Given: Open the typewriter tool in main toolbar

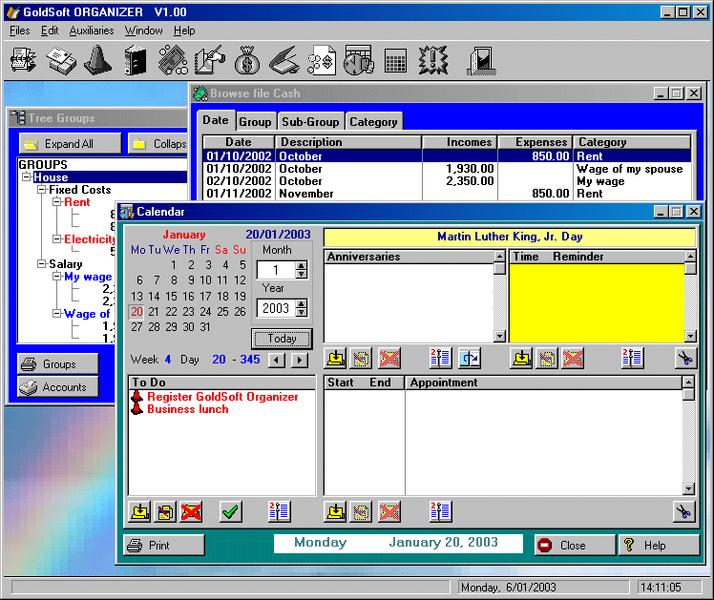Looking at the screenshot, I should (23, 61).
